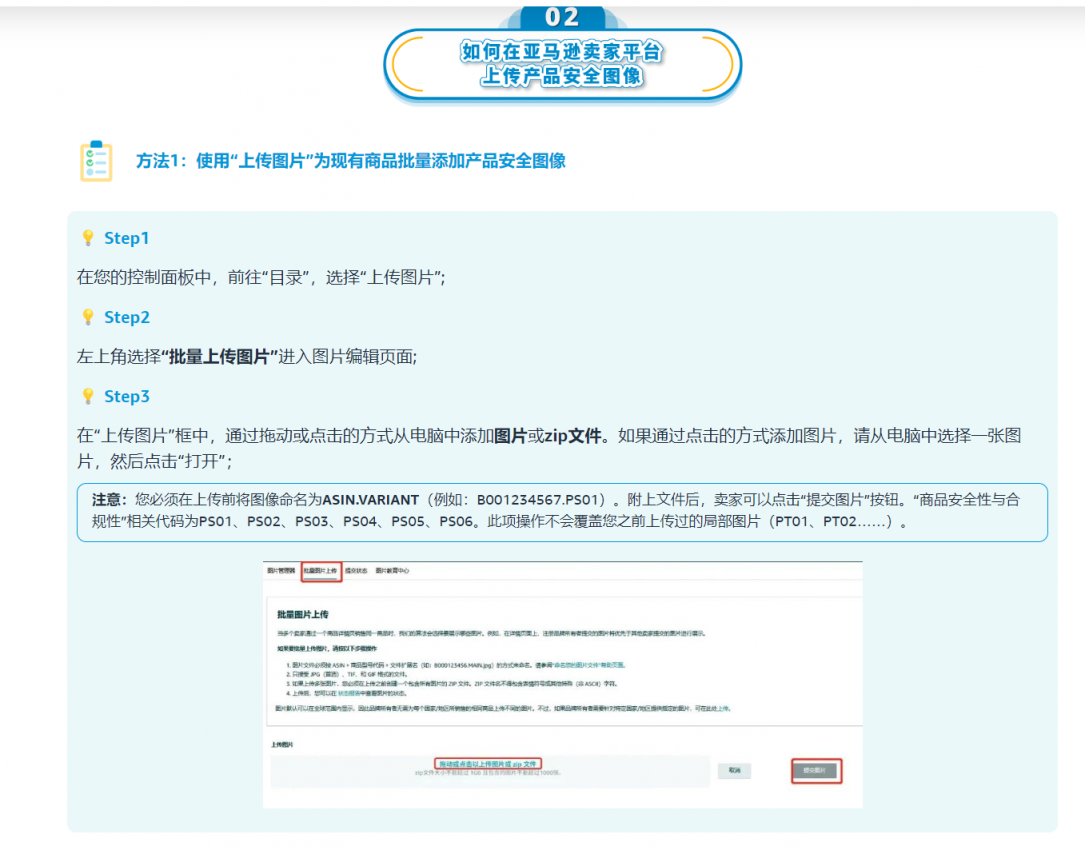Go to the 图片教育中心 tab
This screenshot has width=1085, height=850.
tap(392, 571)
